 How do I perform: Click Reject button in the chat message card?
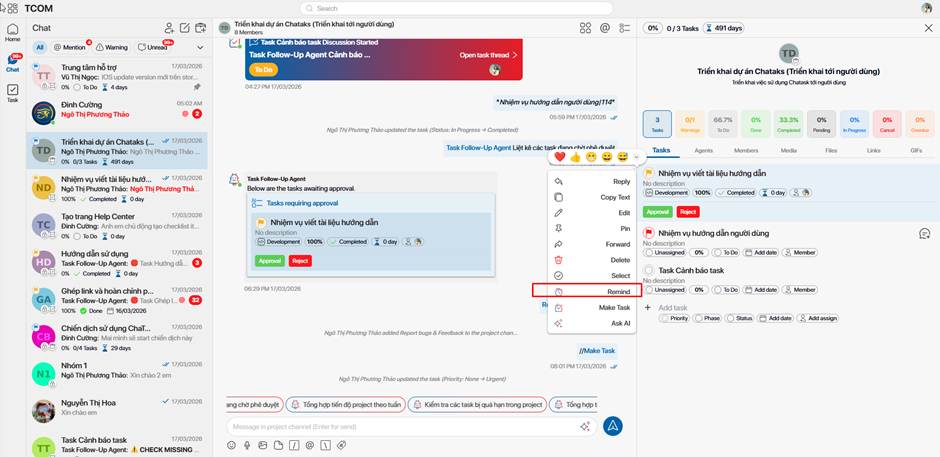[x=300, y=261]
